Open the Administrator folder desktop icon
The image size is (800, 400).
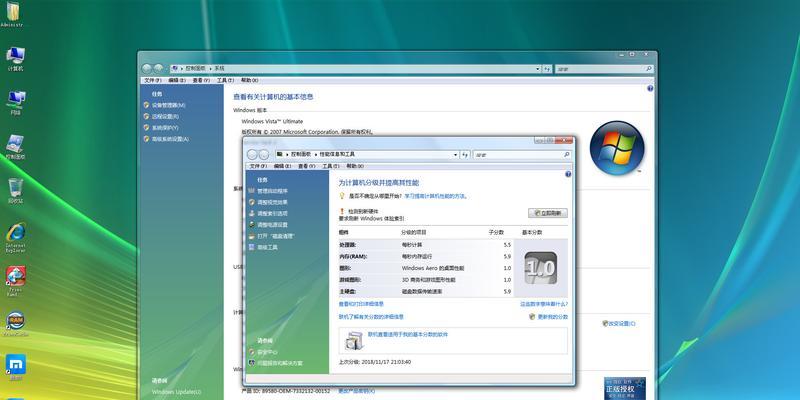click(12, 14)
